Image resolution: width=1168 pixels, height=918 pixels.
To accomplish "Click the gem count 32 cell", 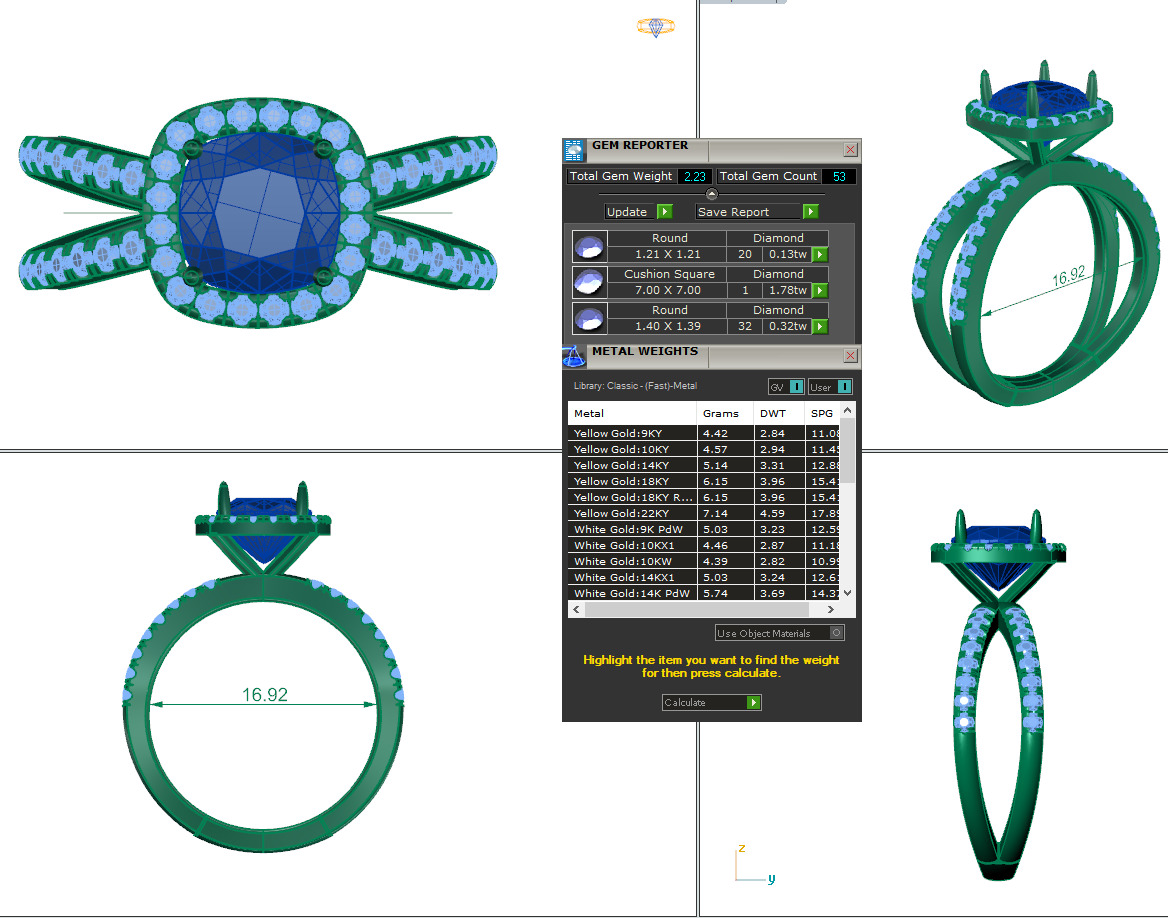I will tap(745, 326).
